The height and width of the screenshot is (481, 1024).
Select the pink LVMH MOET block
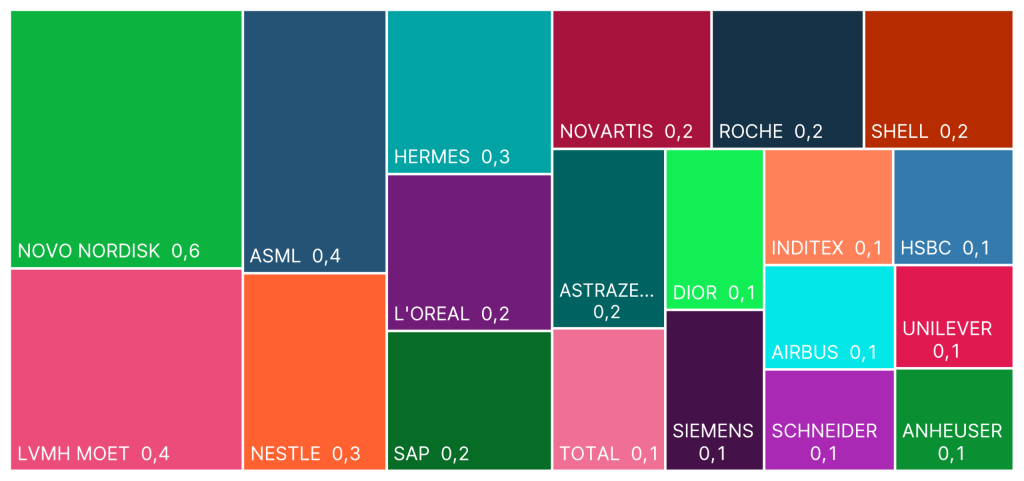(x=126, y=369)
